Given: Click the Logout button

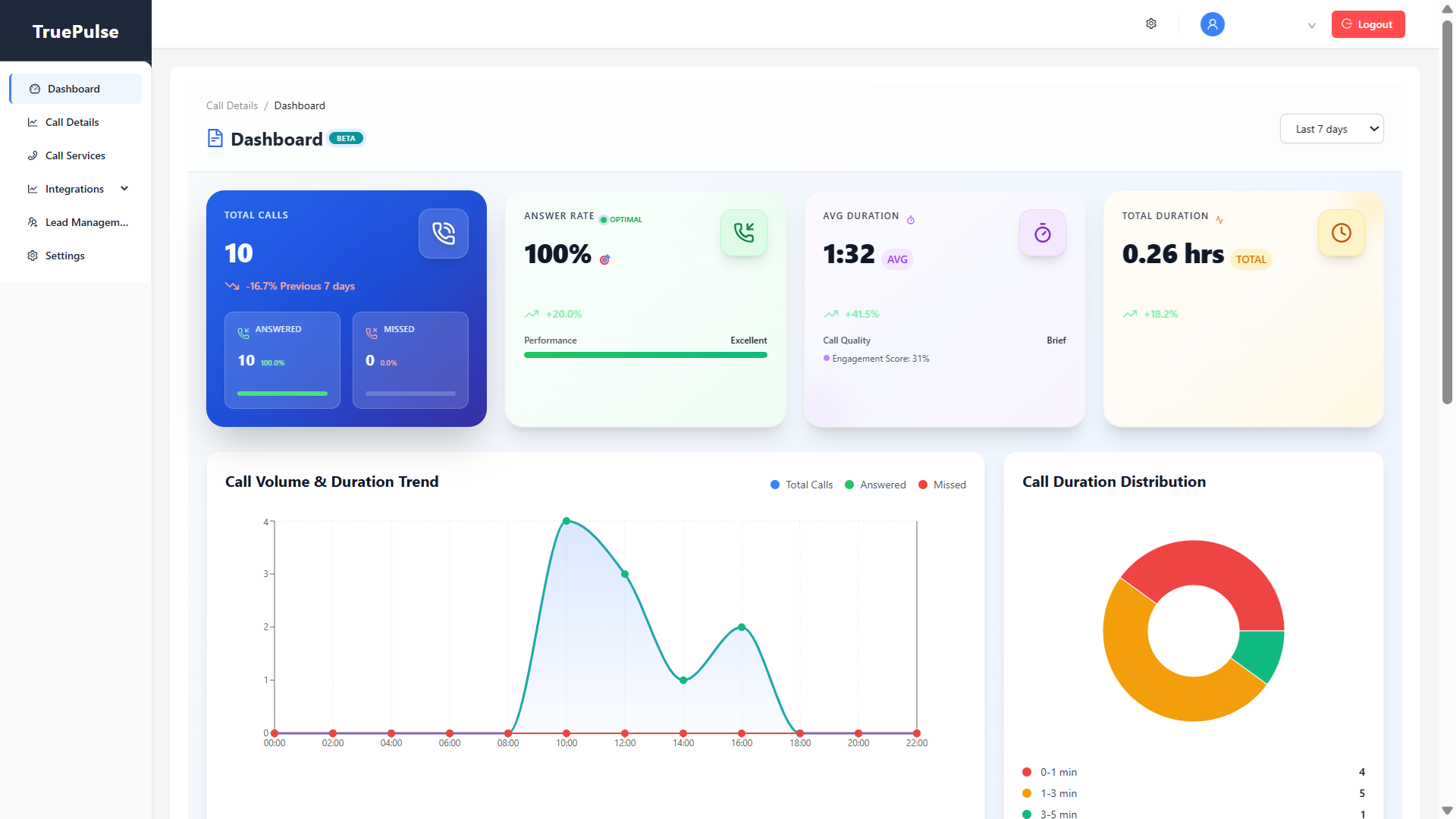Looking at the screenshot, I should [1368, 24].
